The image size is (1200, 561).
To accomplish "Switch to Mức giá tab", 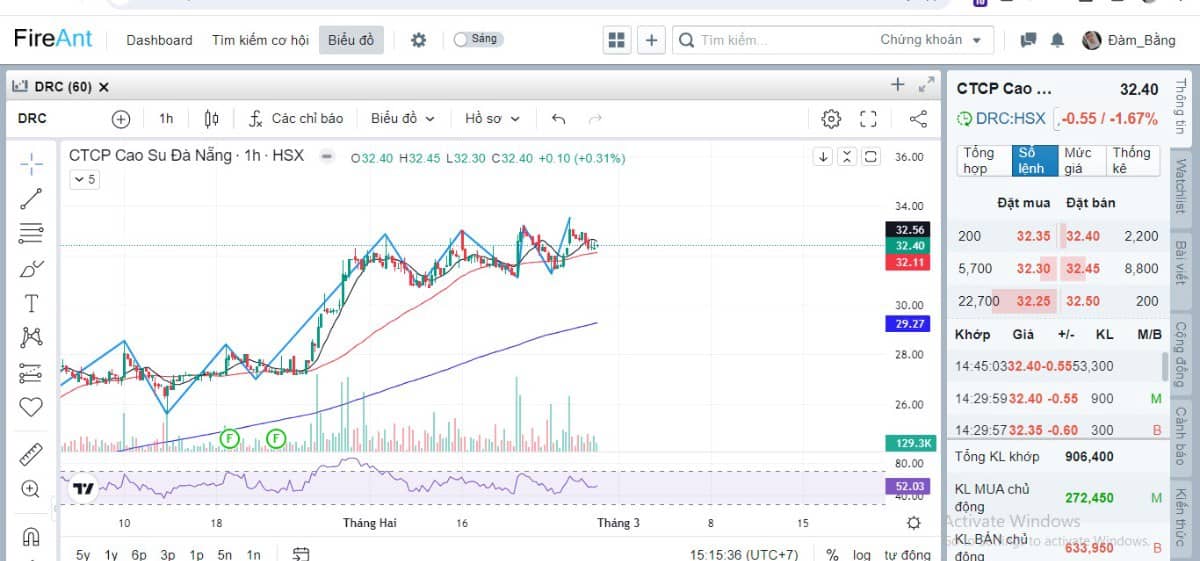I will point(1081,160).
